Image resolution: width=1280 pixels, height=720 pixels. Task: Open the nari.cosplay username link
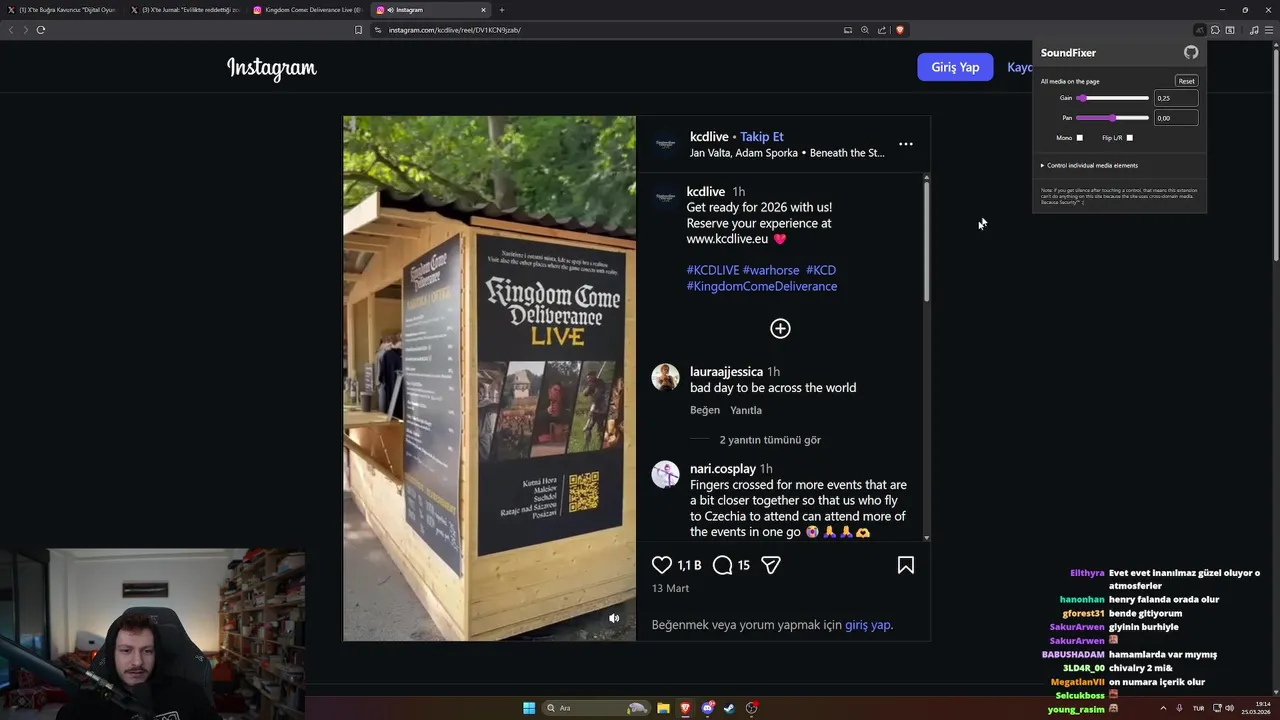pyautogui.click(x=723, y=468)
